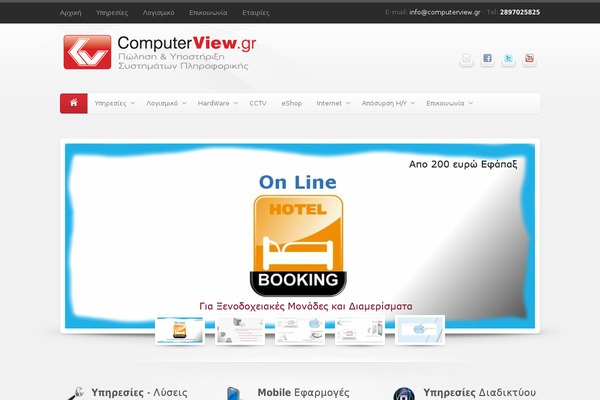
Task: Click the info@computerview.gr email link
Action: pyautogui.click(x=445, y=12)
